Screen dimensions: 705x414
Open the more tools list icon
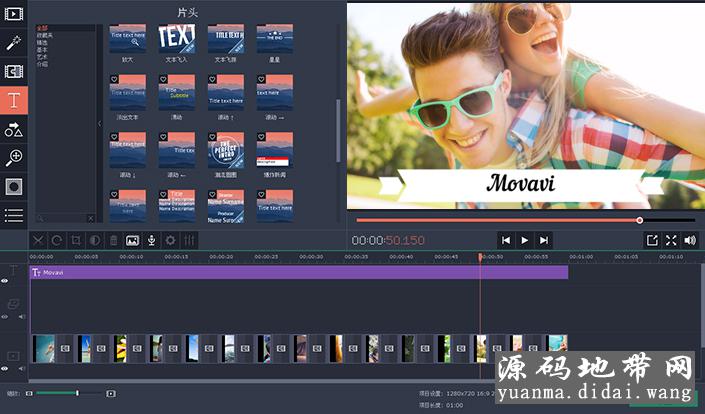pos(14,215)
